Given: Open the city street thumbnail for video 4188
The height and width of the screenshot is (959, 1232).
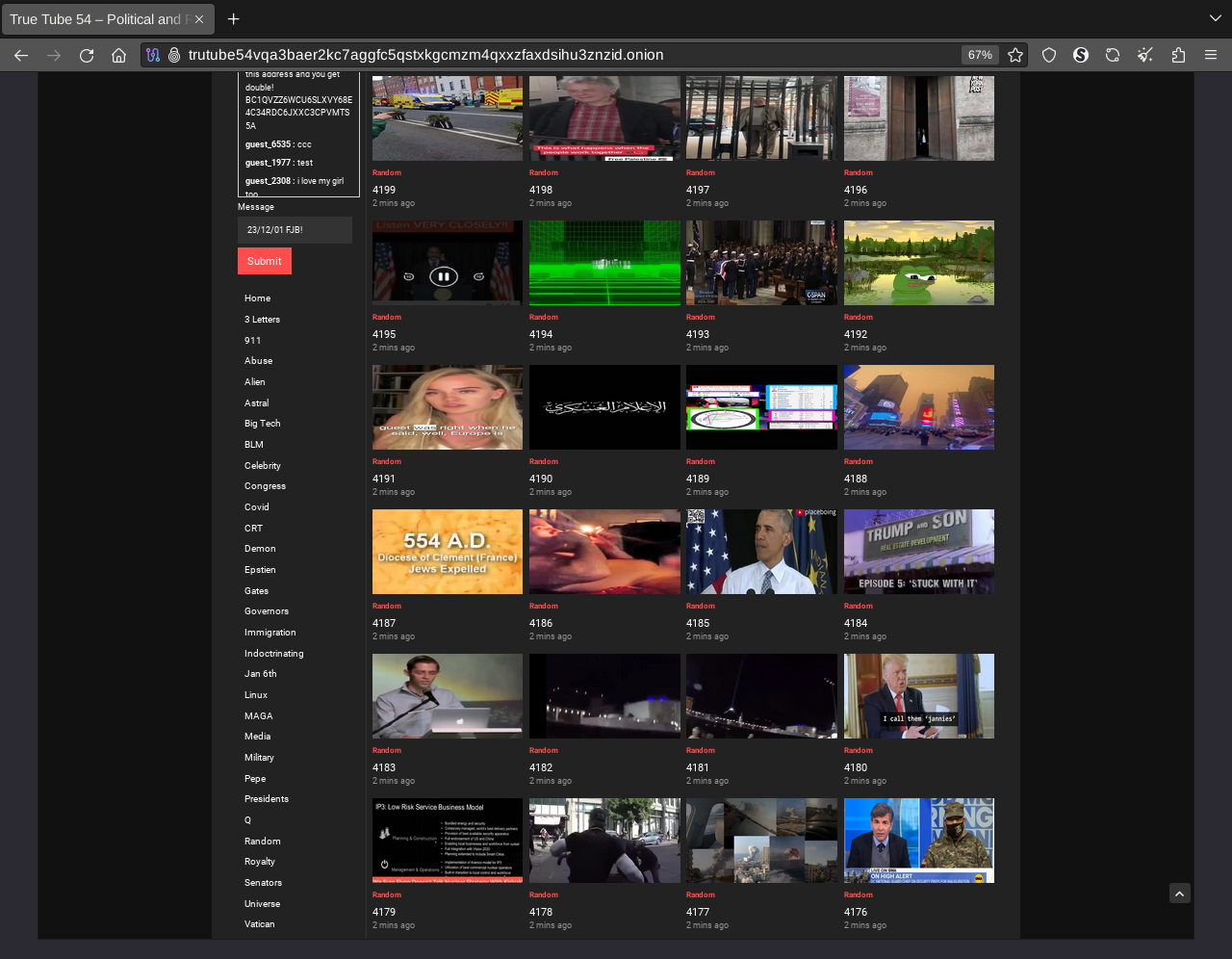Looking at the screenshot, I should [x=919, y=407].
